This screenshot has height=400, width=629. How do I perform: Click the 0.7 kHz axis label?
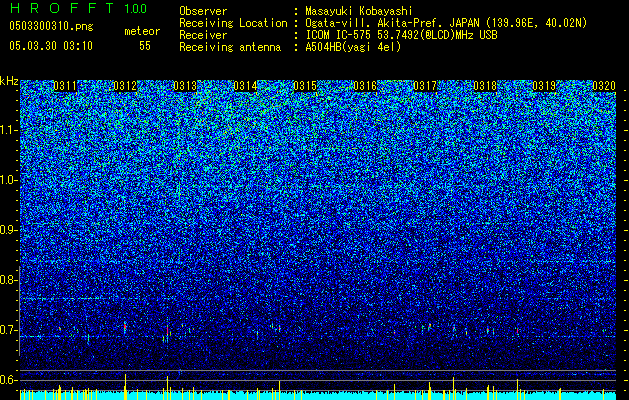pyautogui.click(x=9, y=330)
